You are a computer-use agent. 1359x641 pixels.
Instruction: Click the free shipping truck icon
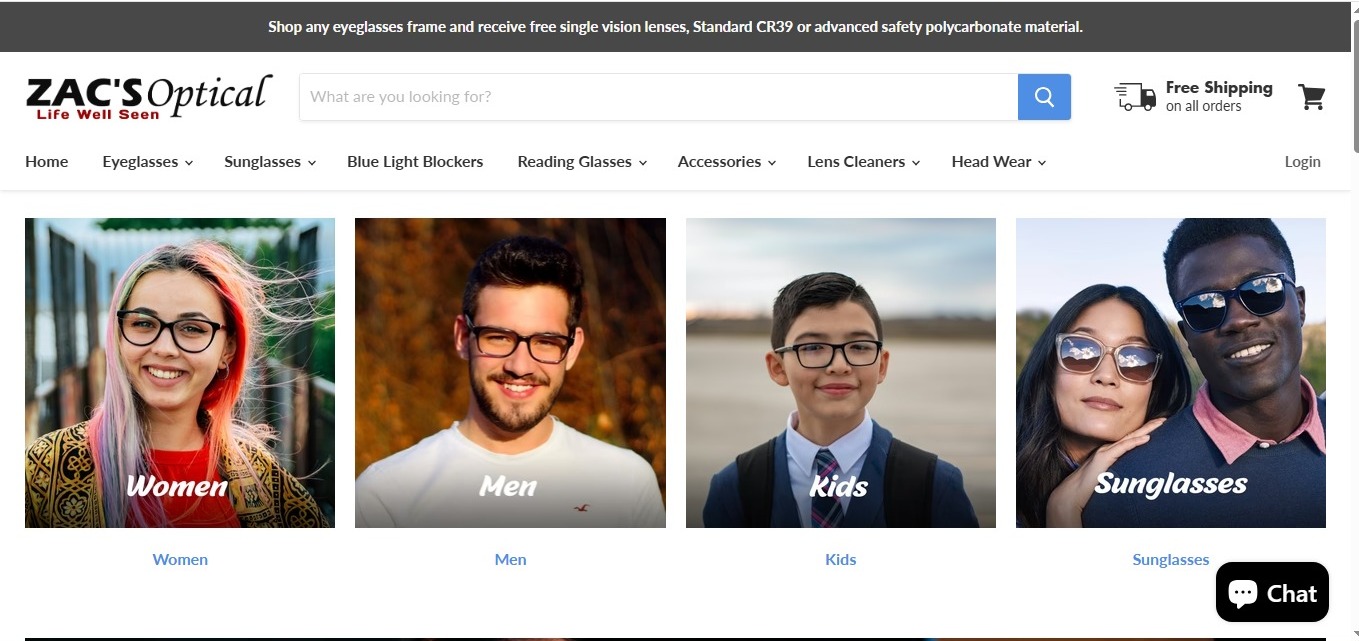click(1135, 97)
